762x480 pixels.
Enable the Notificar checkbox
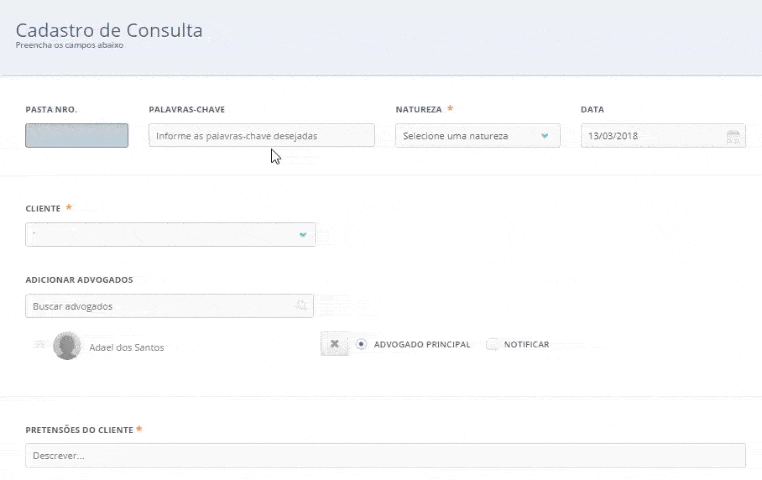coord(492,344)
